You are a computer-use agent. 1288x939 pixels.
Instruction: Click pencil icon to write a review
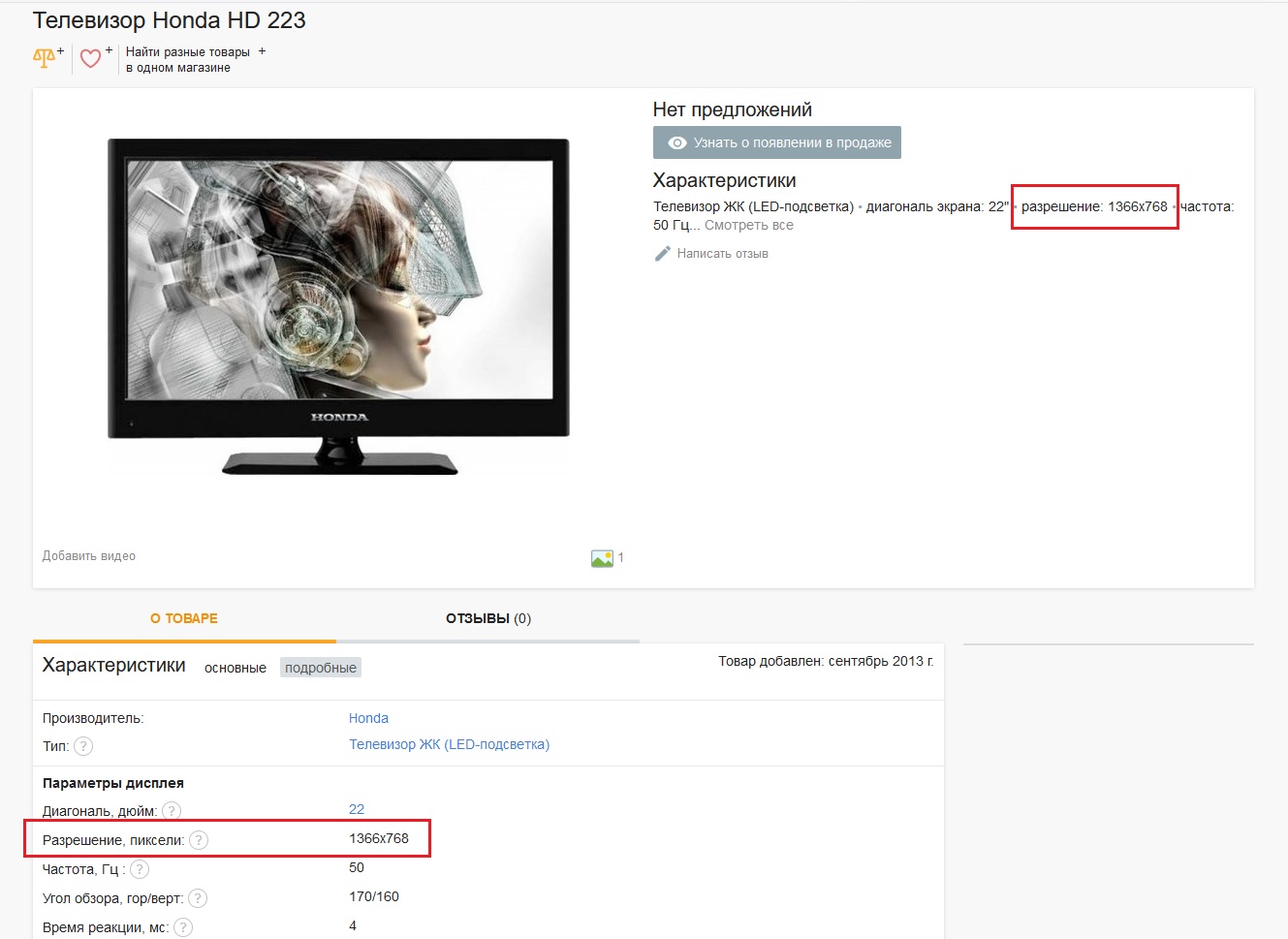coord(663,254)
